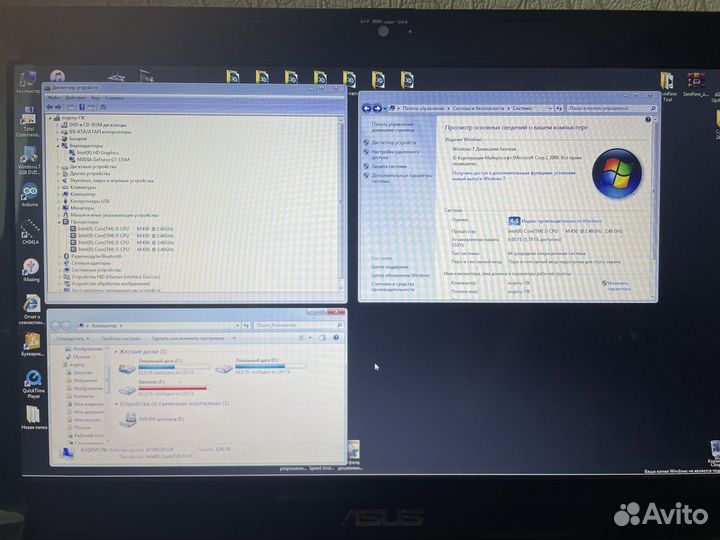The image size is (720, 540).
Task: Open Диспетчер устройств link in System sidebar
Action: [x=394, y=142]
